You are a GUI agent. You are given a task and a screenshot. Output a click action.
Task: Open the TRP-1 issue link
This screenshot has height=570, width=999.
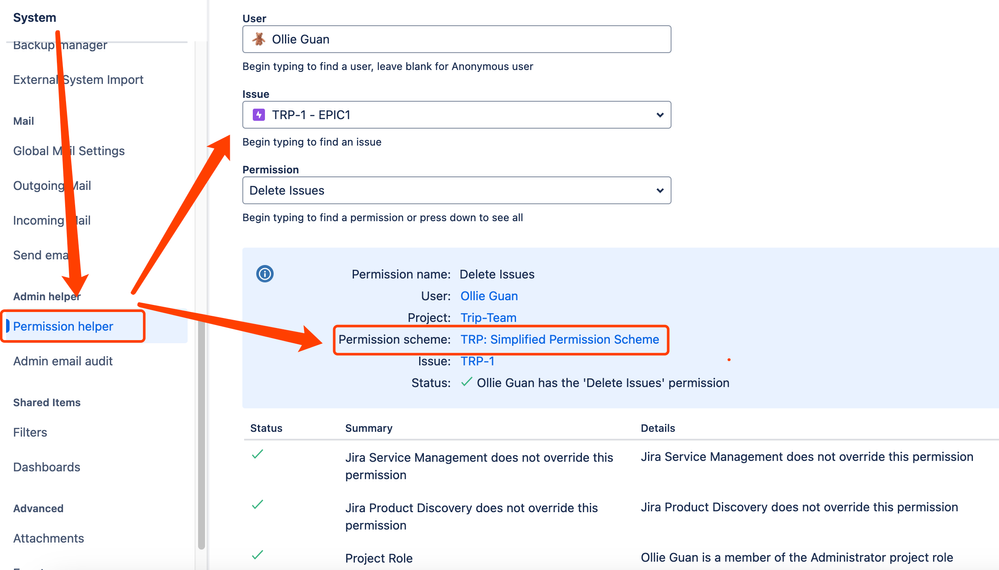point(477,361)
